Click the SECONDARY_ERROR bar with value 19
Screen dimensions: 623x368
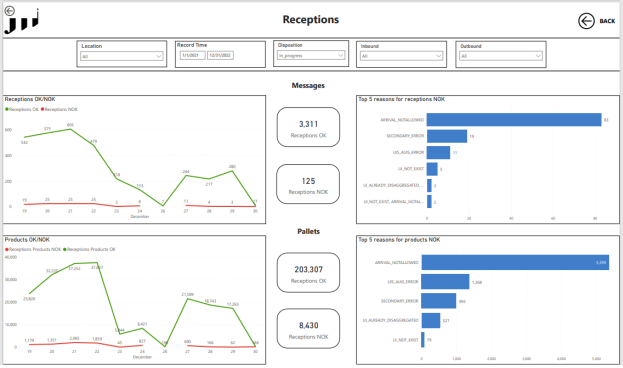click(x=447, y=136)
